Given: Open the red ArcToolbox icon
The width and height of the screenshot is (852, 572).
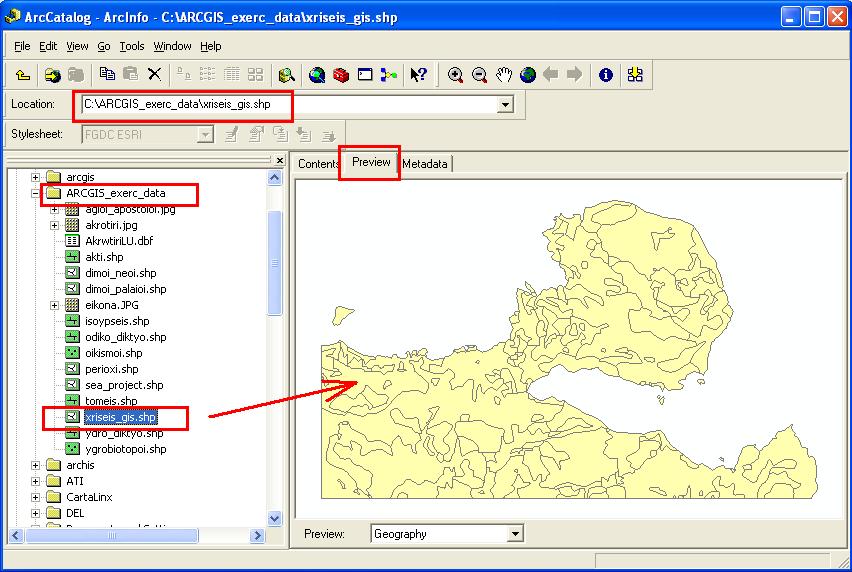Looking at the screenshot, I should point(341,74).
